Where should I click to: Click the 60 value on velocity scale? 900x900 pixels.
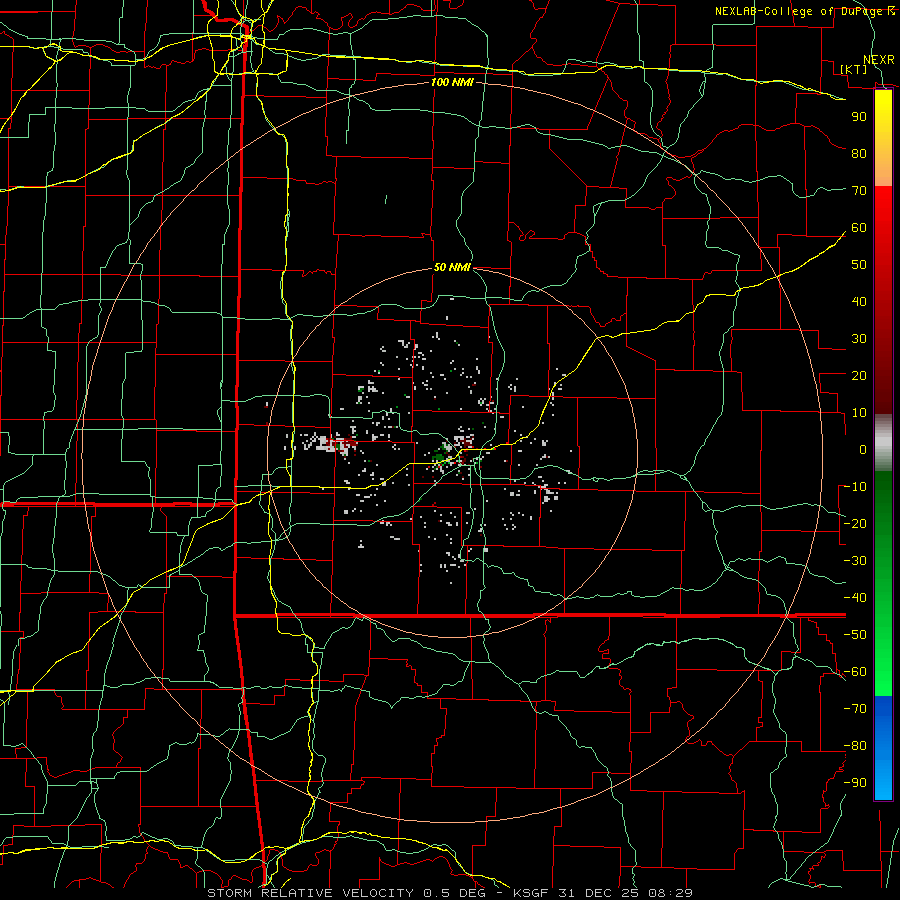click(859, 227)
